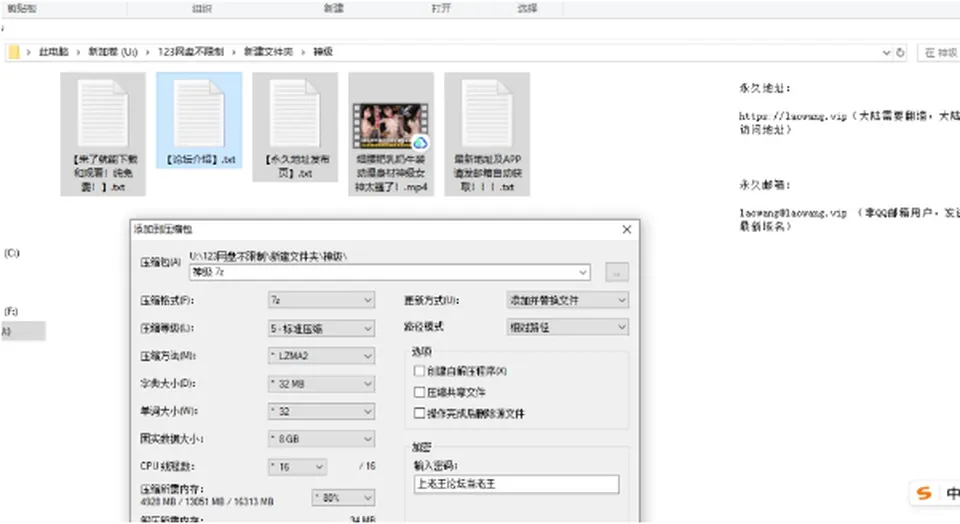This screenshot has width=960, height=524.
Task: Refresh the Explorer folder view
Action: 900,53
